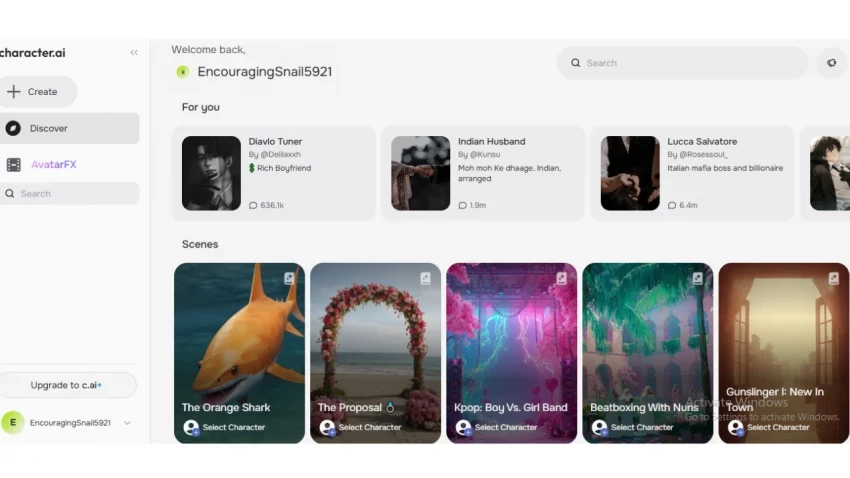This screenshot has height=478, width=850.
Task: Click the chat count icon on Diavlo Tuner
Action: coord(253,205)
